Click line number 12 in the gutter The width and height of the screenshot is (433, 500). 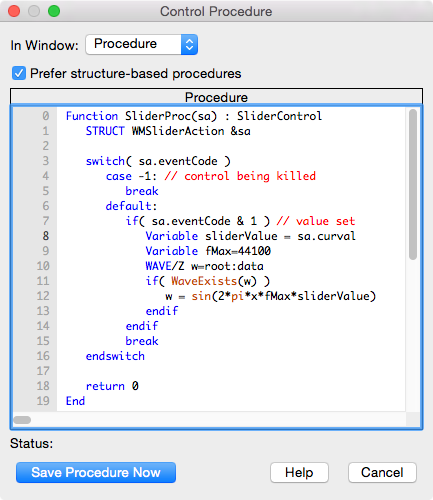43,296
